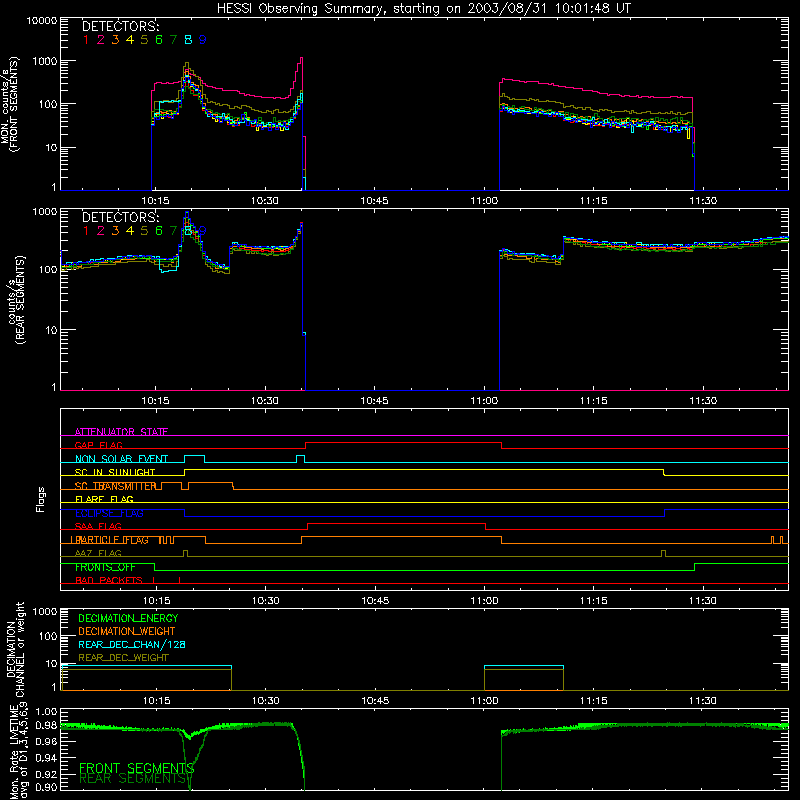Click the SC_TRANSMITTER flag label
Viewport: 800px width, 800px height.
pos(115,486)
